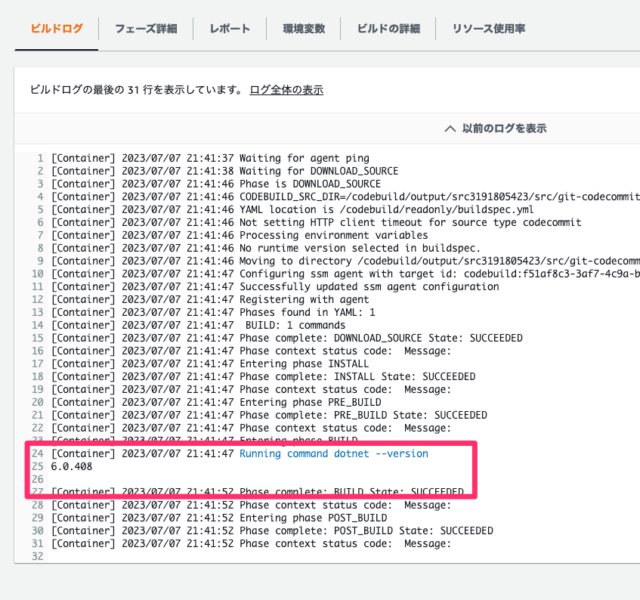640x600 pixels.
Task: Click log line number 32
Action: point(37,556)
